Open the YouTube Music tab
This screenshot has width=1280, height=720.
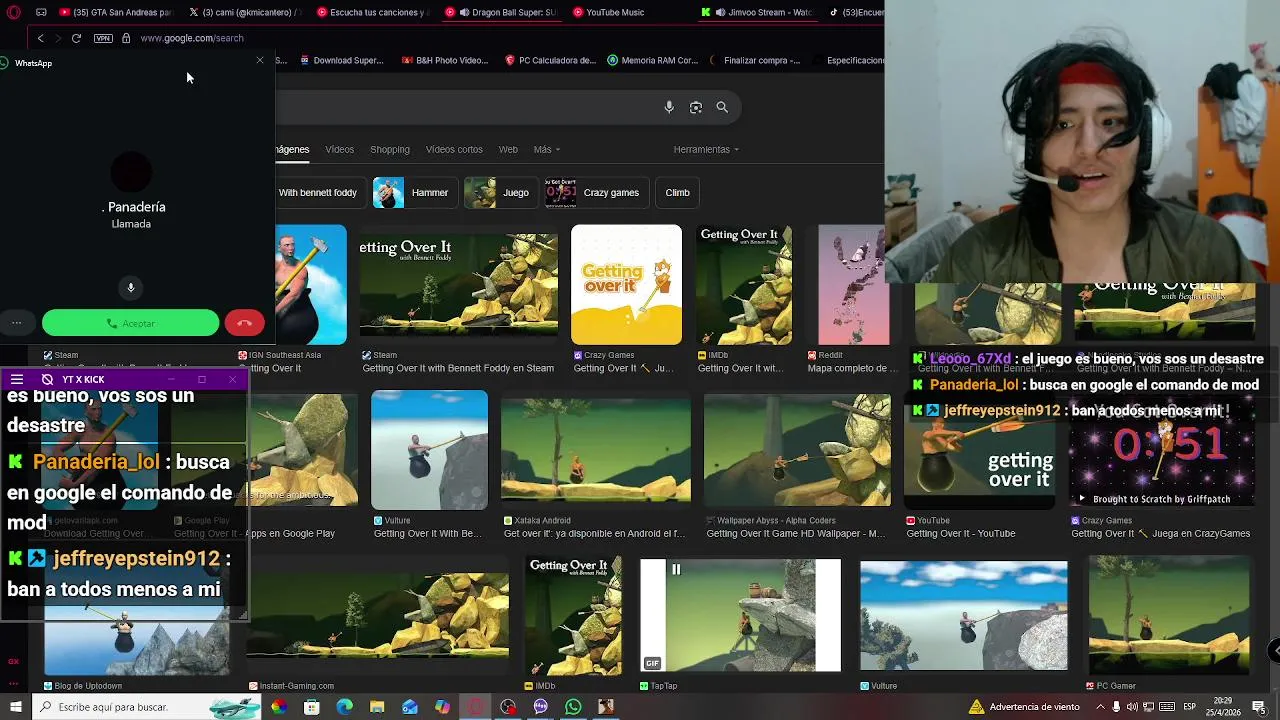click(x=609, y=12)
